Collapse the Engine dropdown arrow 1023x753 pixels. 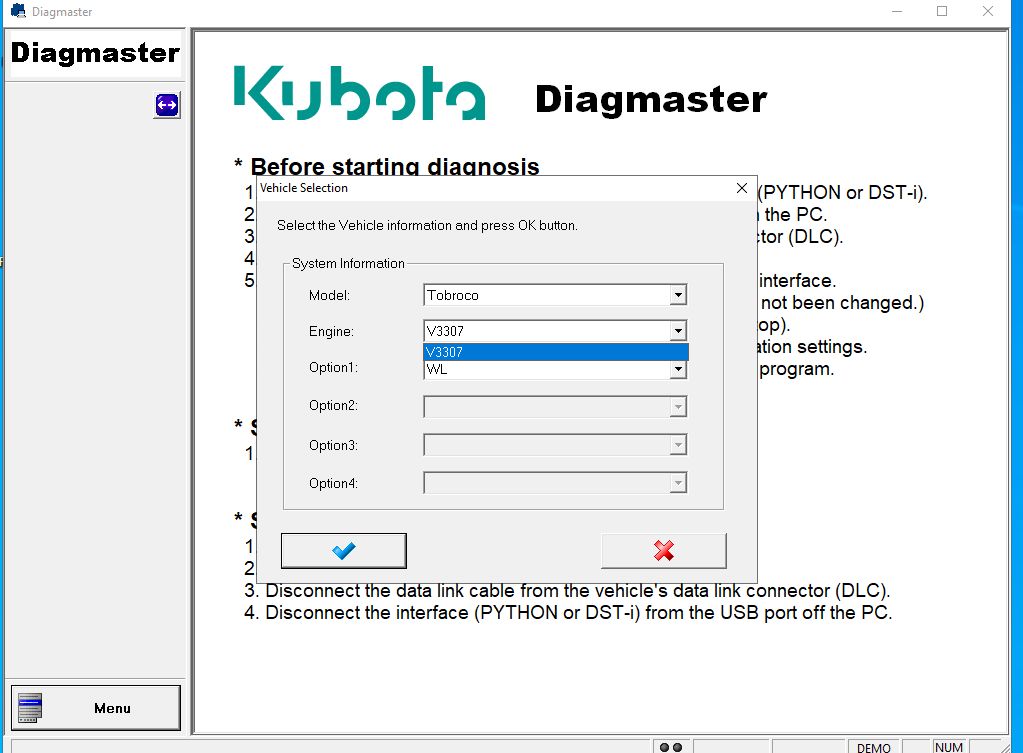click(x=679, y=331)
